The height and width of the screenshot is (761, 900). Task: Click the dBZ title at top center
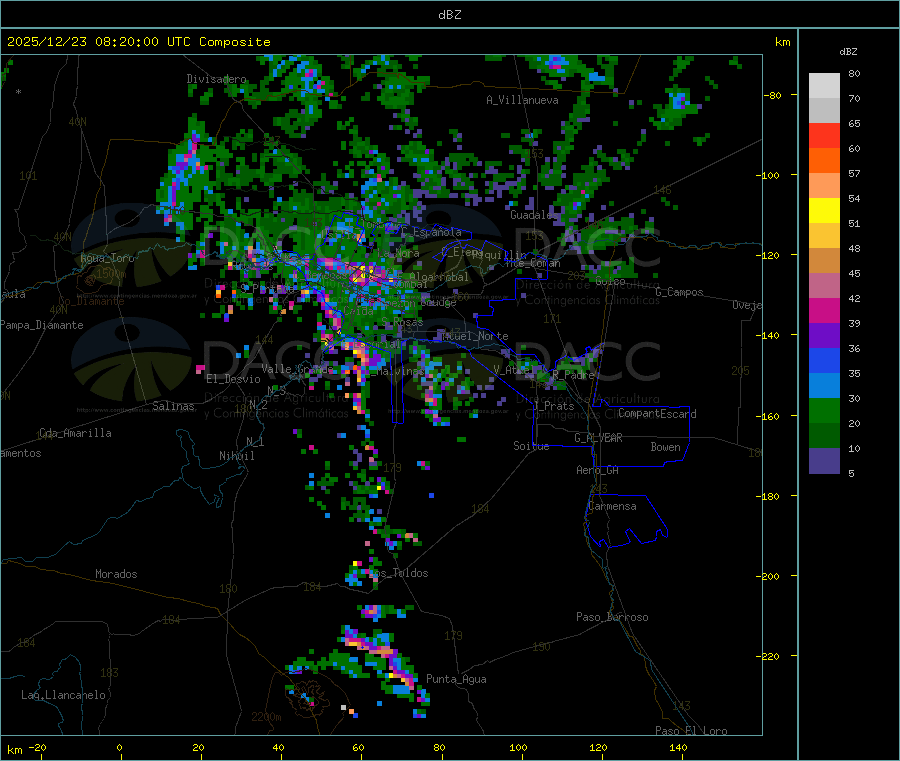click(x=449, y=15)
